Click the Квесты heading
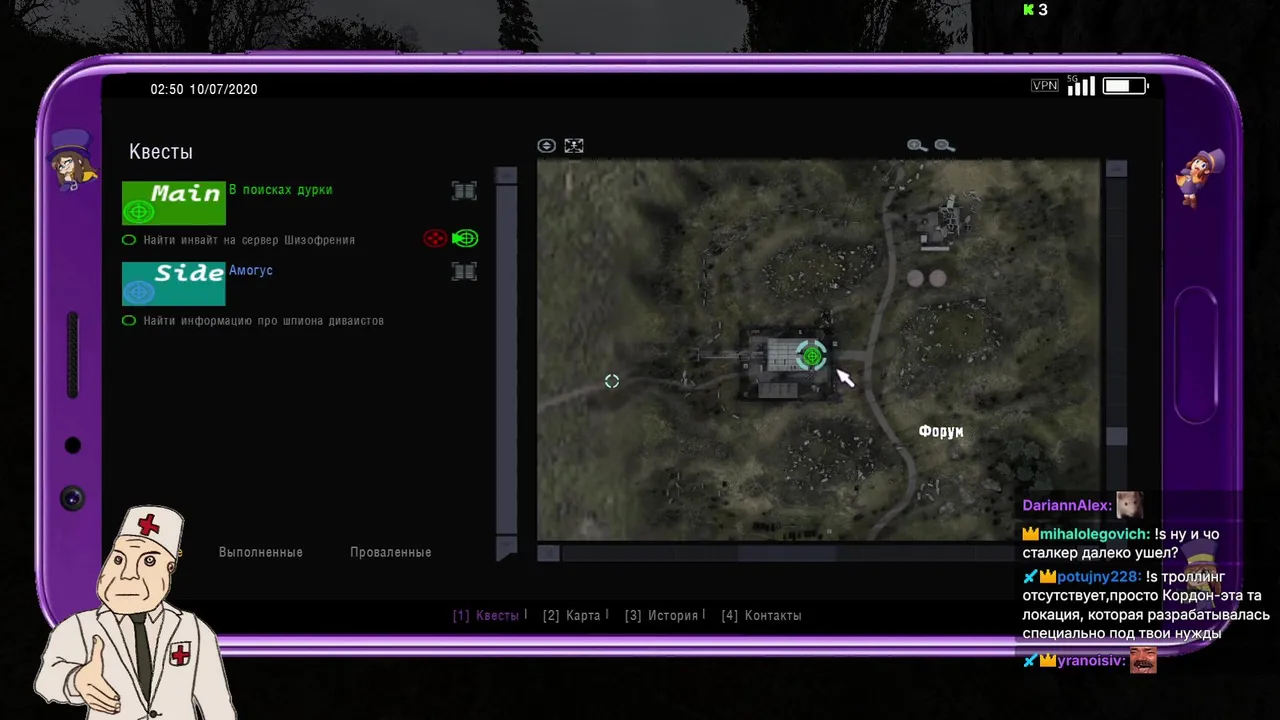The height and width of the screenshot is (720, 1280). 161,152
